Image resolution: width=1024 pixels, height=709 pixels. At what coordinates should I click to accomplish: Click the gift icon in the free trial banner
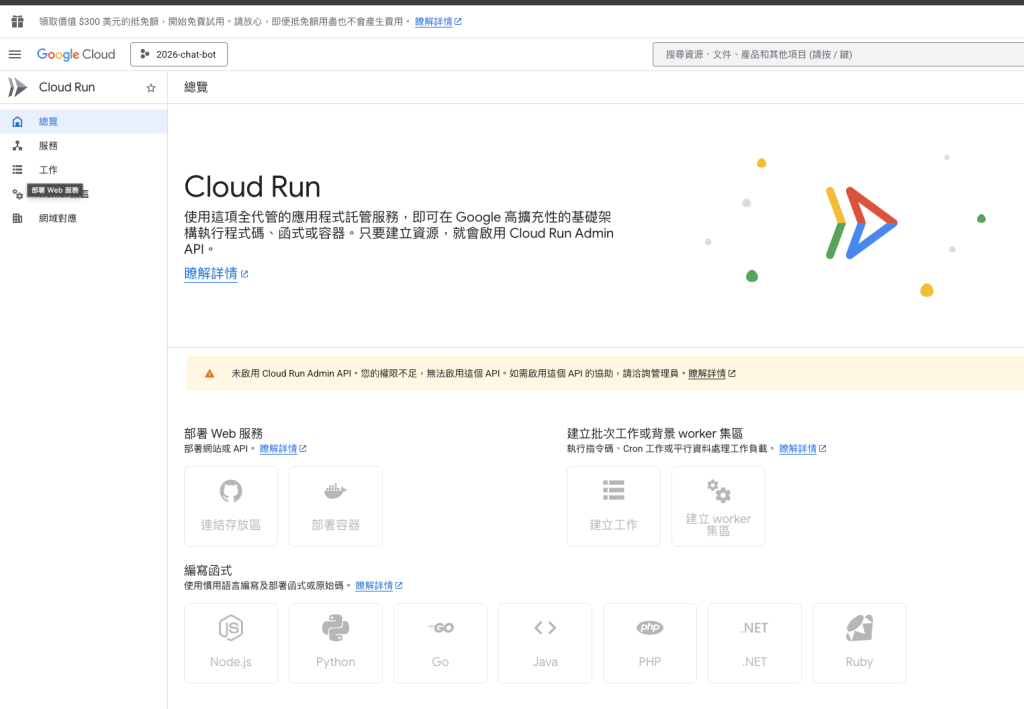(18, 22)
